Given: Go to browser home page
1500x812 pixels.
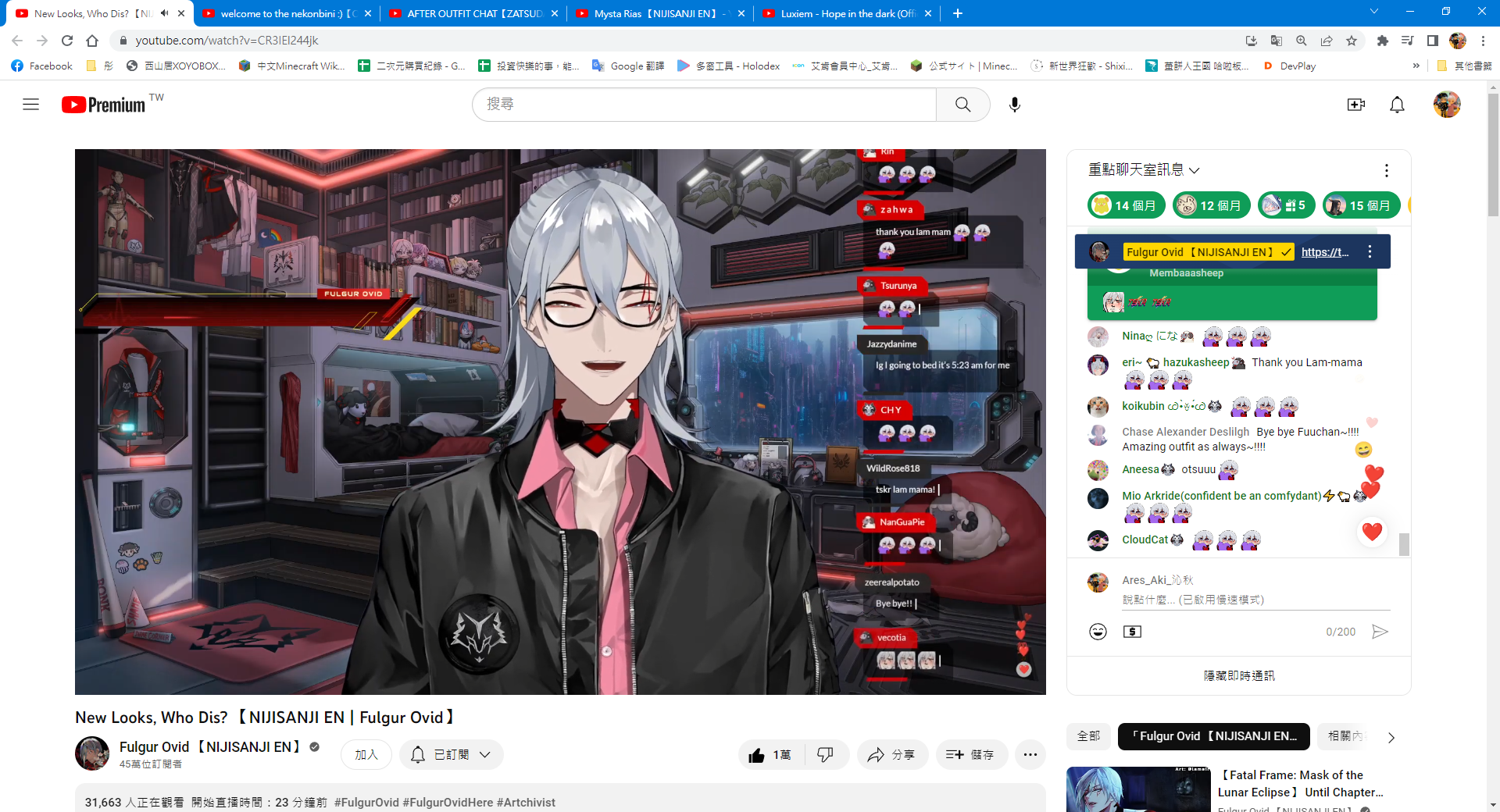Looking at the screenshot, I should coord(92,41).
